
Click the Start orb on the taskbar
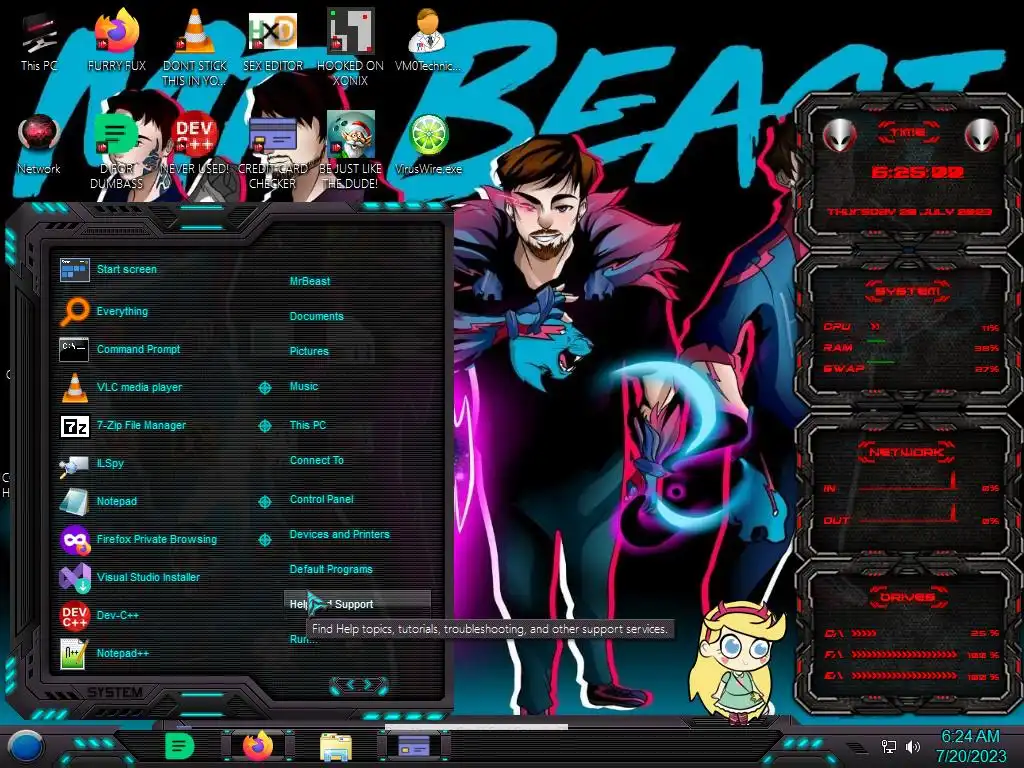point(26,748)
